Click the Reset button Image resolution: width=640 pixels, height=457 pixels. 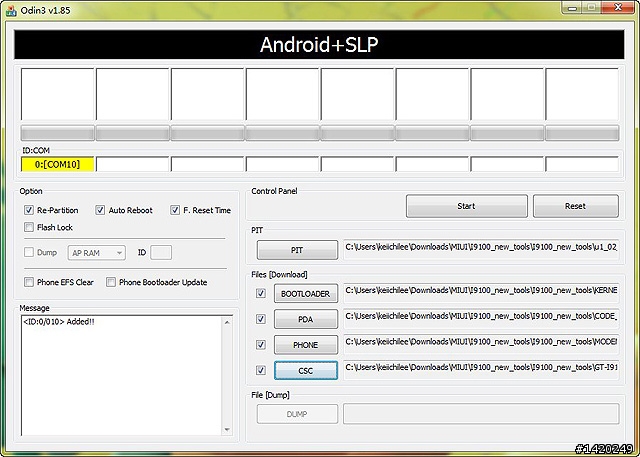576,206
